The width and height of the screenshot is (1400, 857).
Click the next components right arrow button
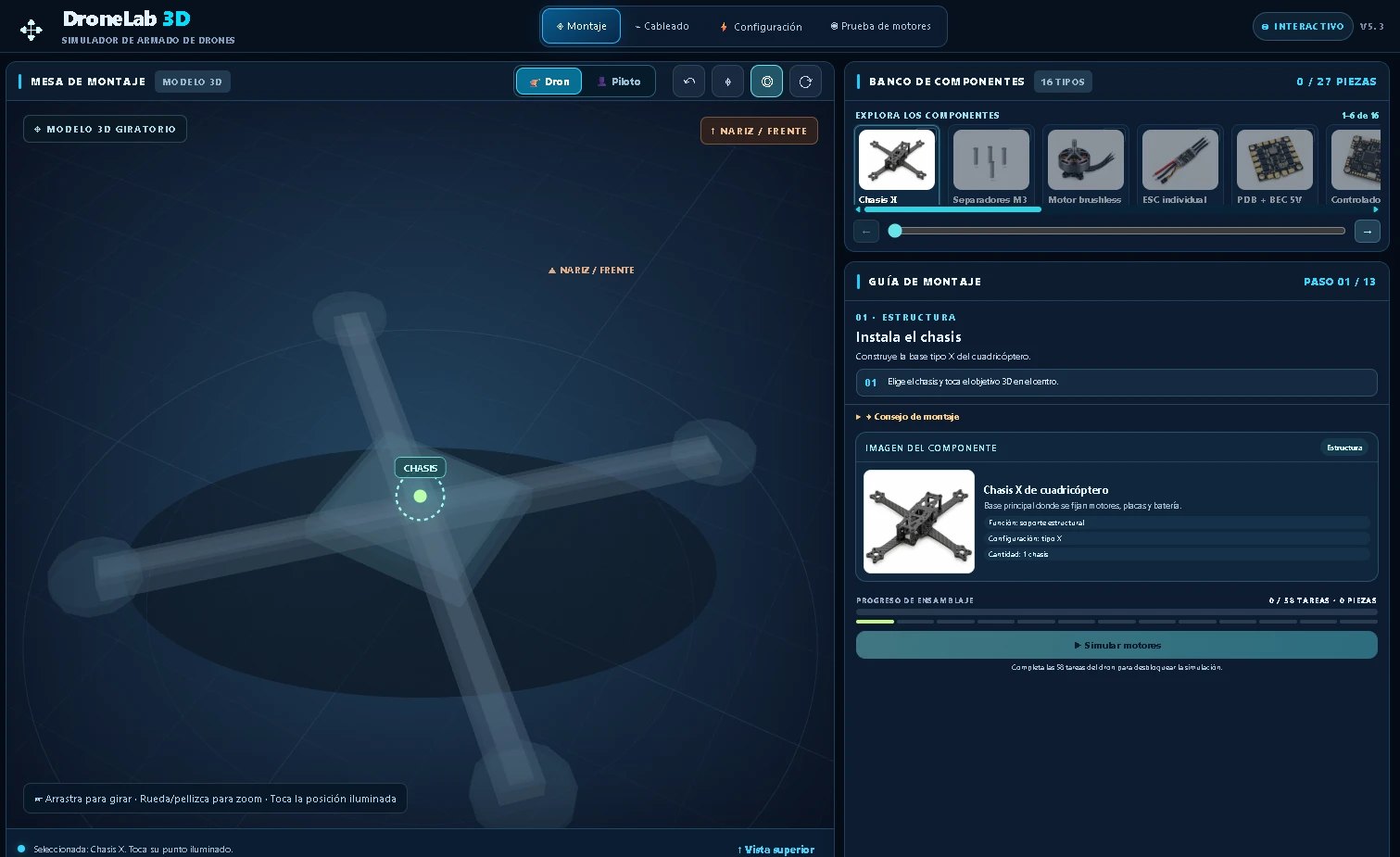tap(1368, 231)
